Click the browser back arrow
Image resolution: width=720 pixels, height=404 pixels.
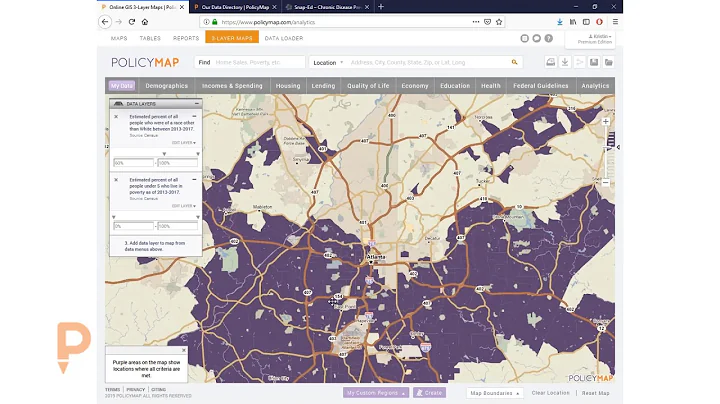(x=105, y=22)
